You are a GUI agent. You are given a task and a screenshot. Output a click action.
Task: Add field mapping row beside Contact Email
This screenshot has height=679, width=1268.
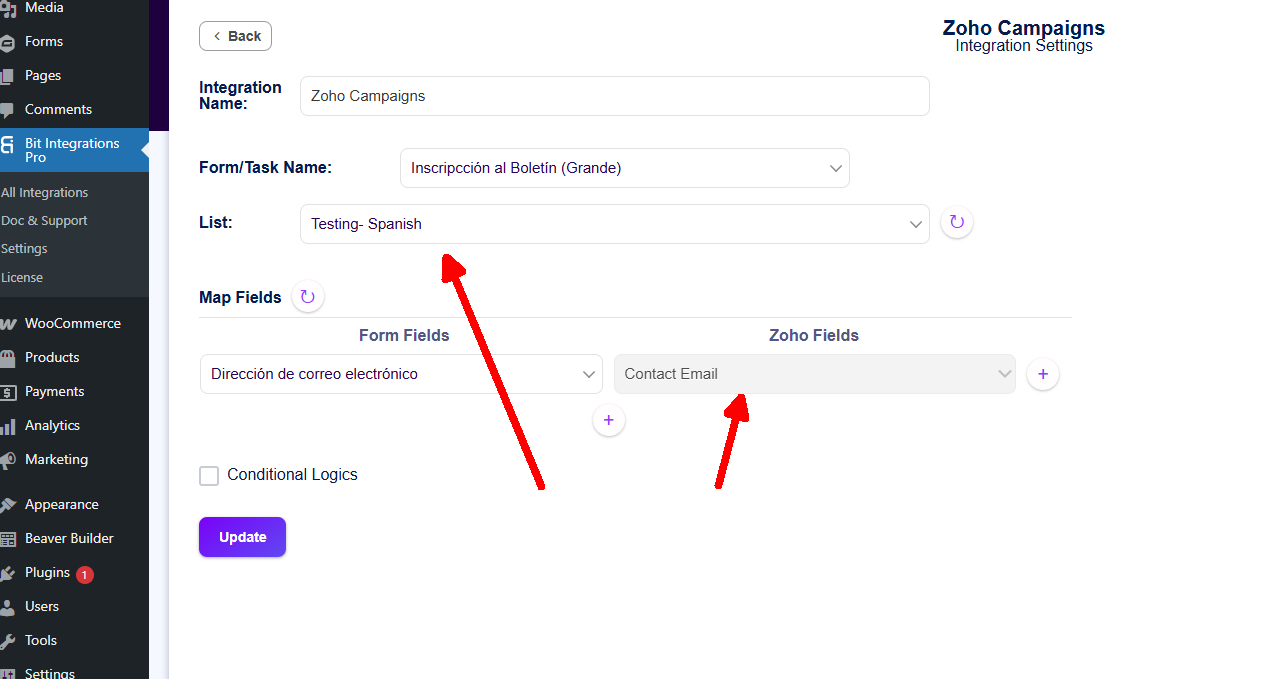(1043, 374)
